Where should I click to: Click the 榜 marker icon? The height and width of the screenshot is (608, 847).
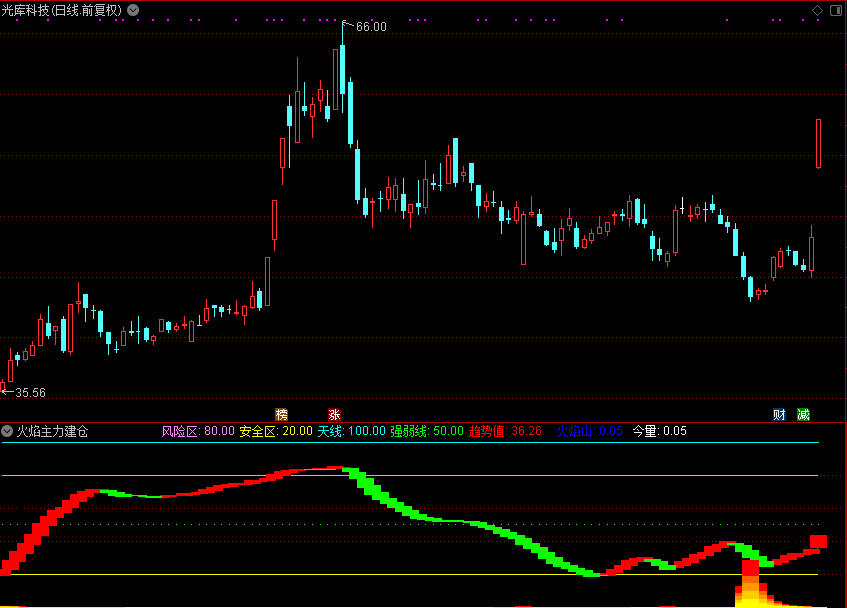coord(281,415)
